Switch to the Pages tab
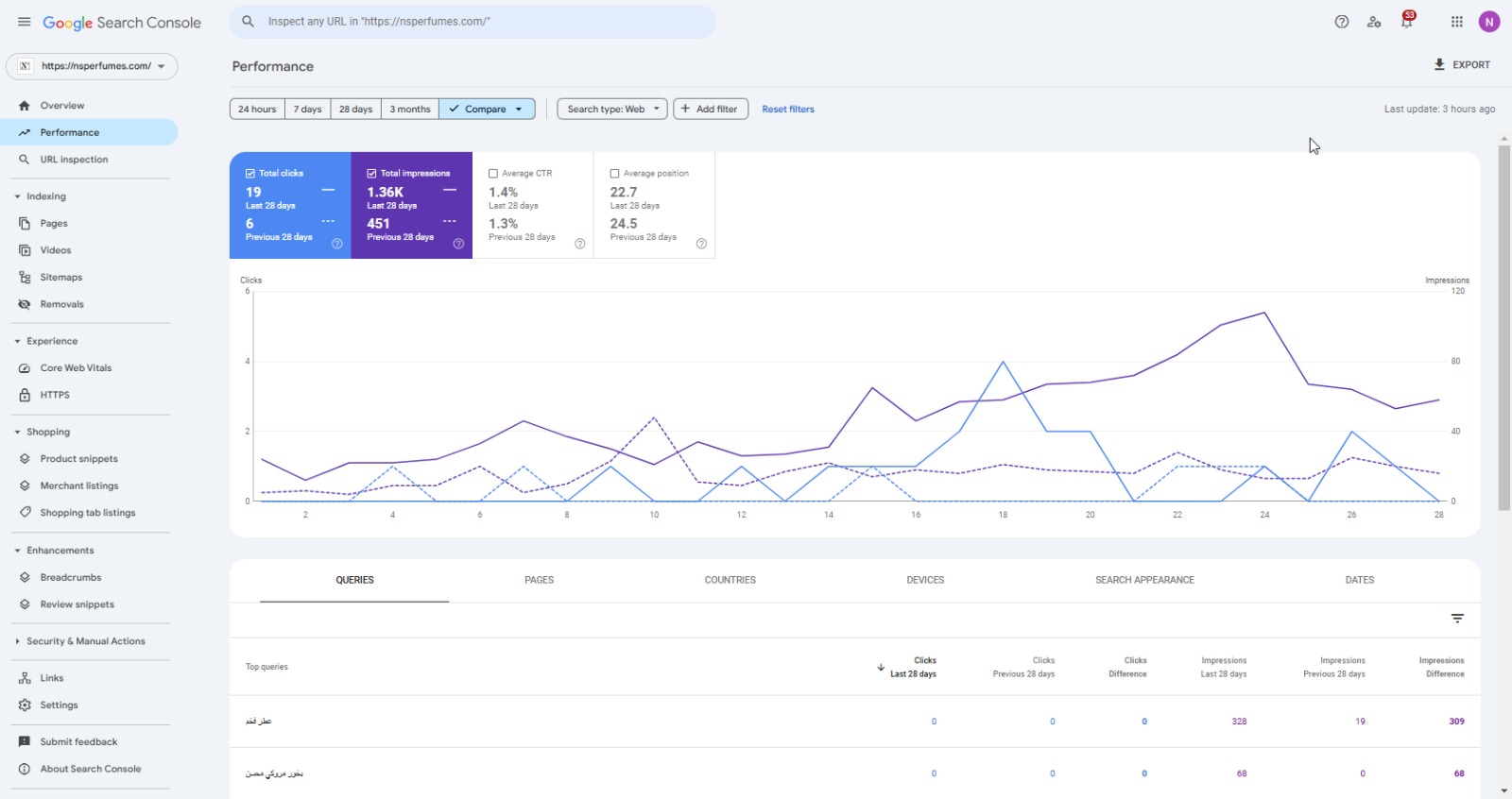This screenshot has height=799, width=1512. coord(540,580)
